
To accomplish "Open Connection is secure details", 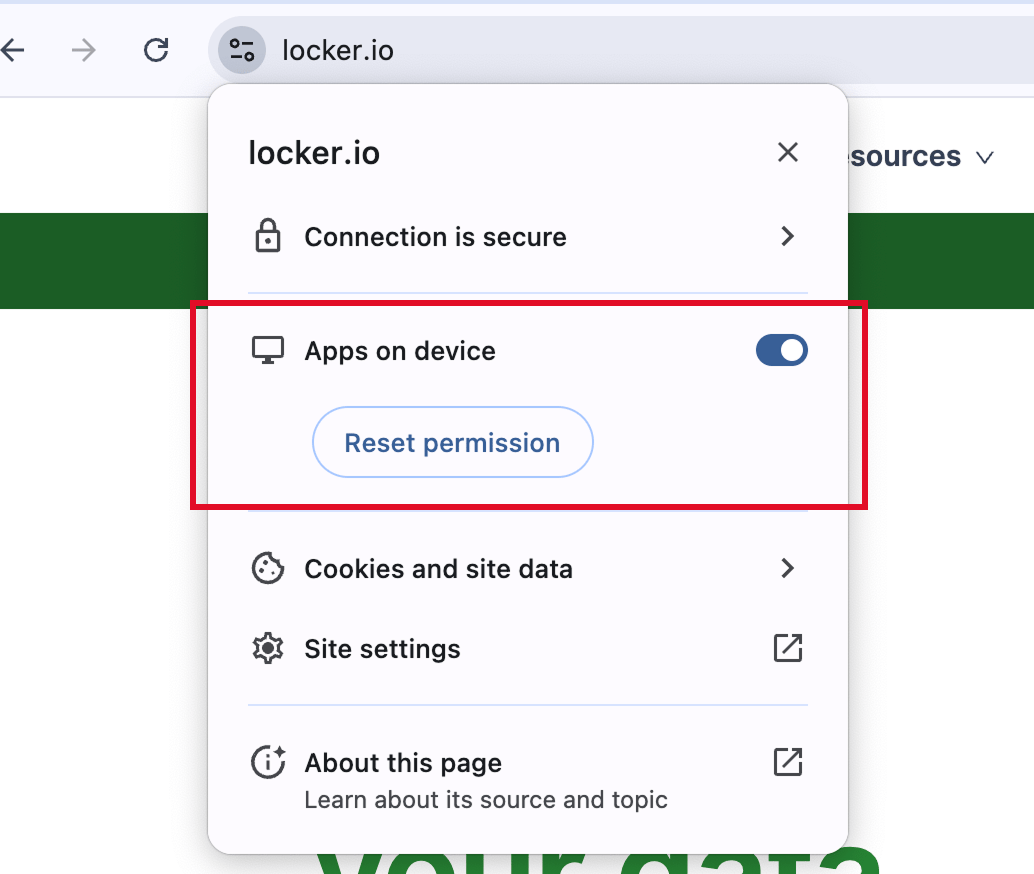I will (x=528, y=237).
